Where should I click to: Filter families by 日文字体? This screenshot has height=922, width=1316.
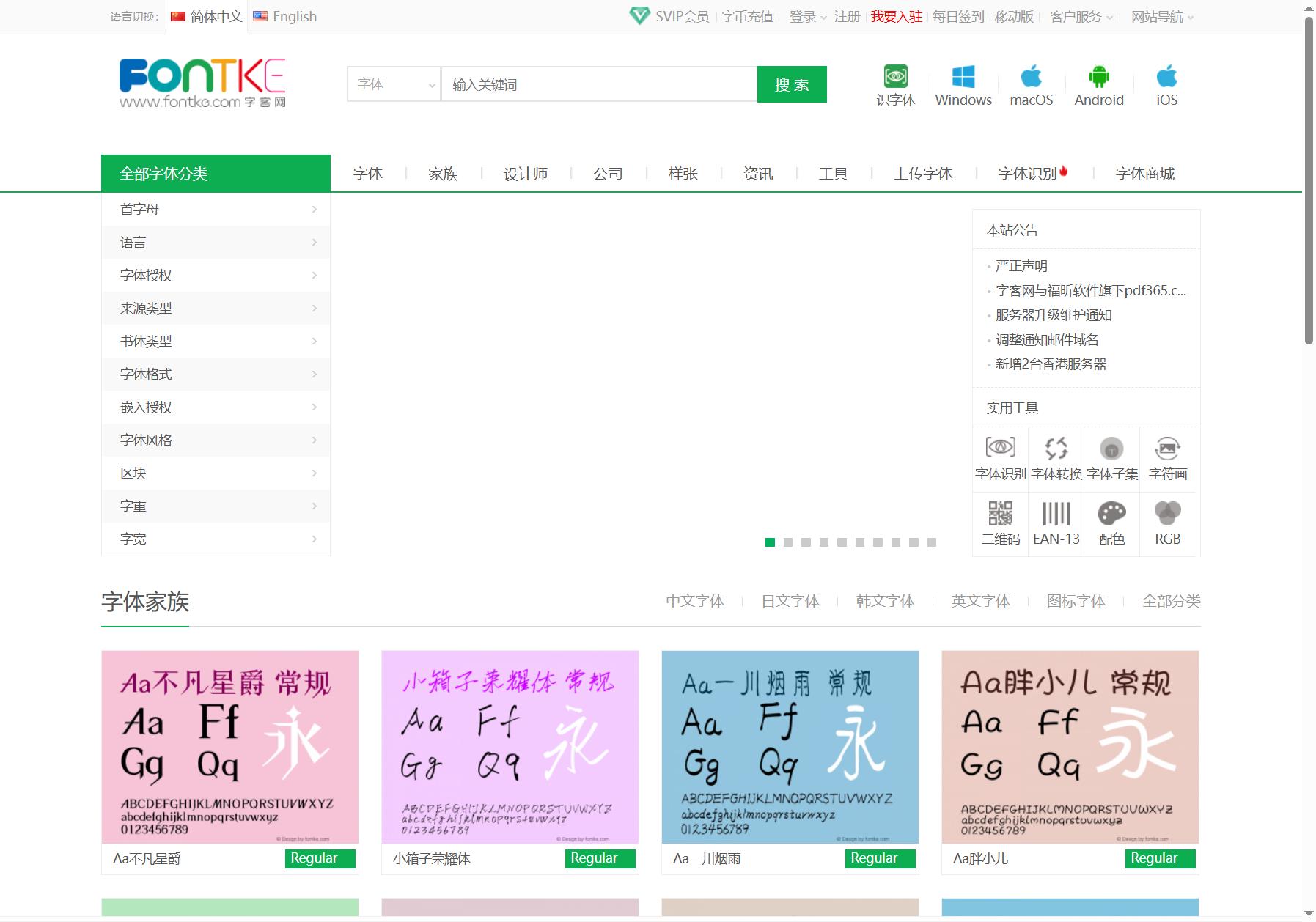click(x=790, y=601)
